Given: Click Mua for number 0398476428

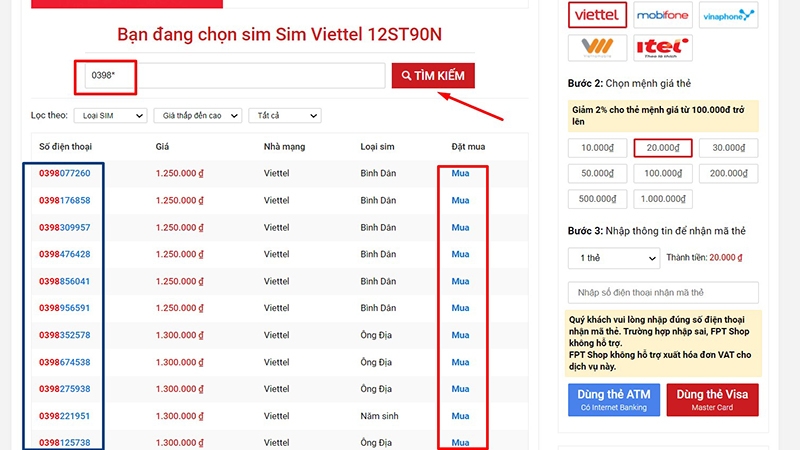Looking at the screenshot, I should (x=460, y=254).
